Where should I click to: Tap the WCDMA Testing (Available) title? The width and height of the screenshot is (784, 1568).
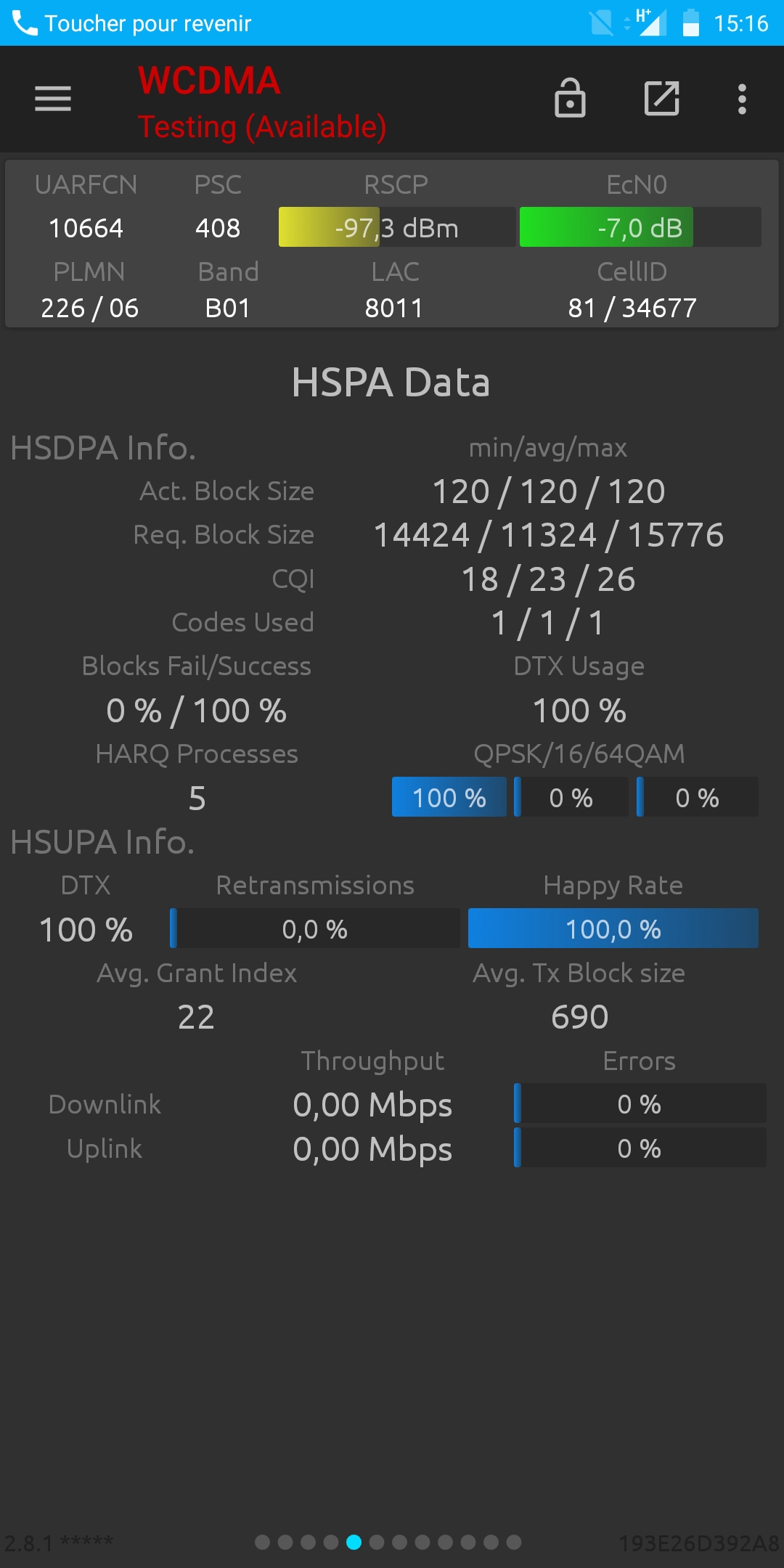pos(262,102)
